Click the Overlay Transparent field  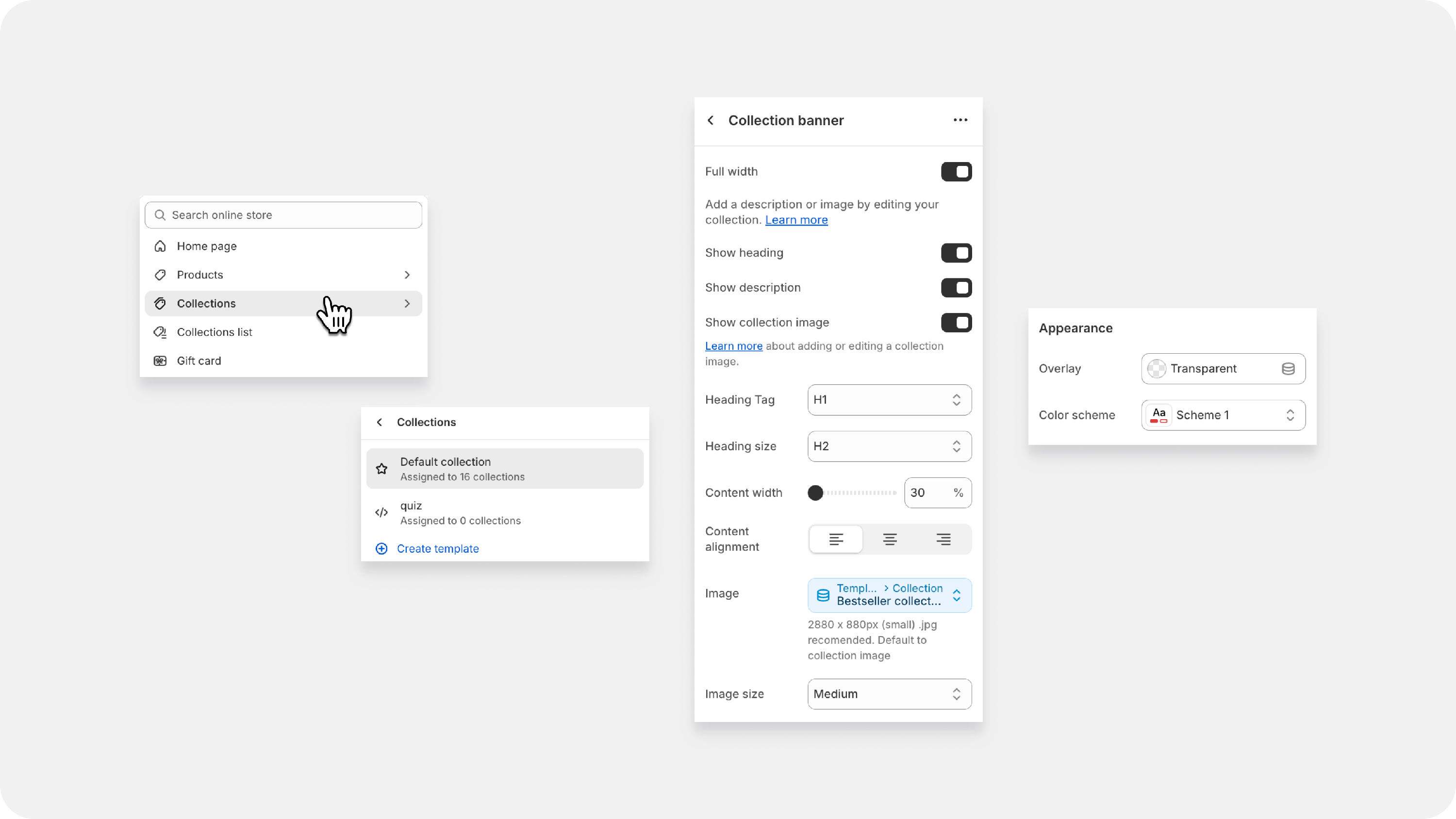click(x=1223, y=369)
